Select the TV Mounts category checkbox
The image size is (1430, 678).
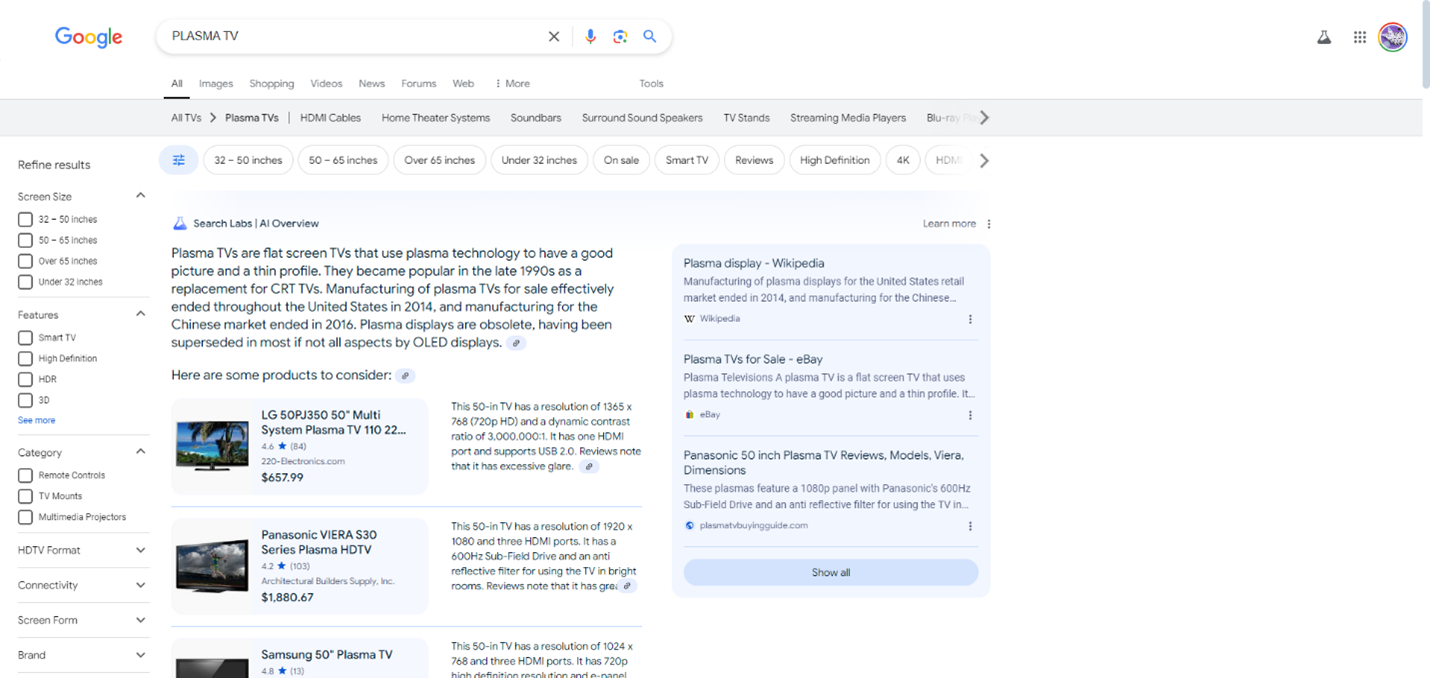click(x=26, y=496)
